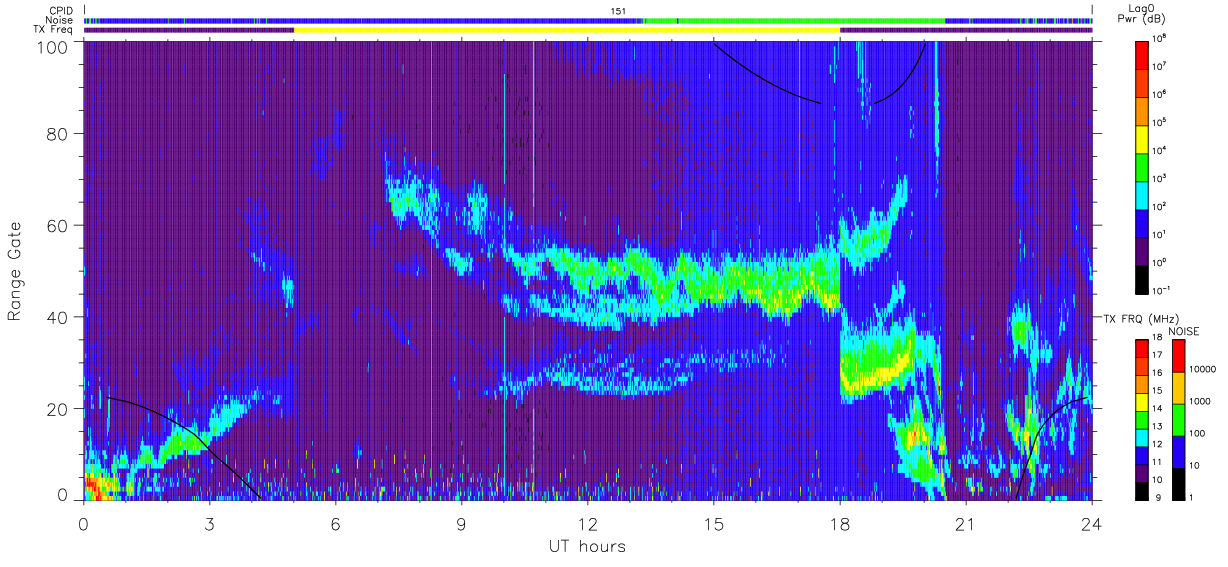Click the '9' tick on UT hours axis

pos(462,523)
